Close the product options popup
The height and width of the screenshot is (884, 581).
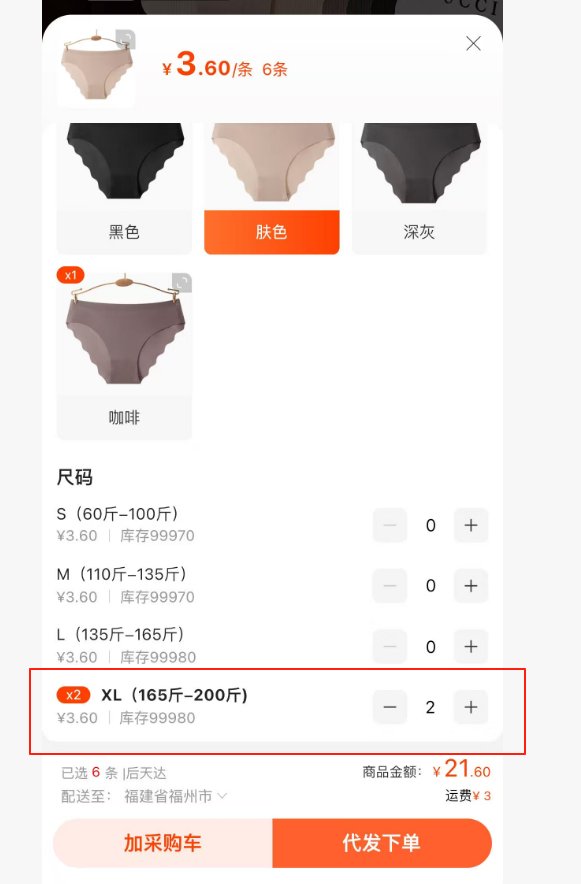tap(473, 43)
